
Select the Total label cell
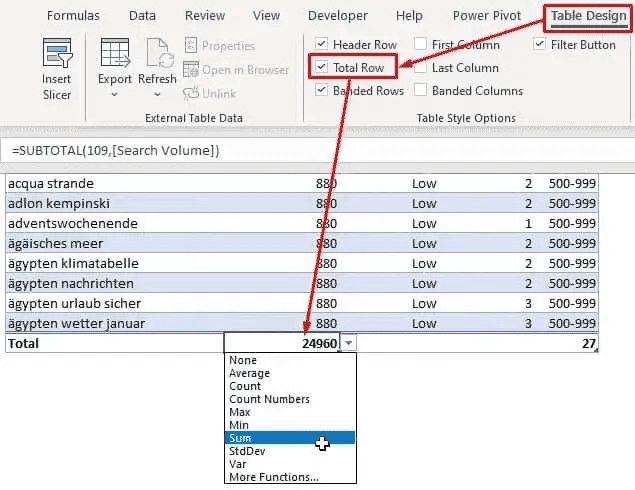115,343
